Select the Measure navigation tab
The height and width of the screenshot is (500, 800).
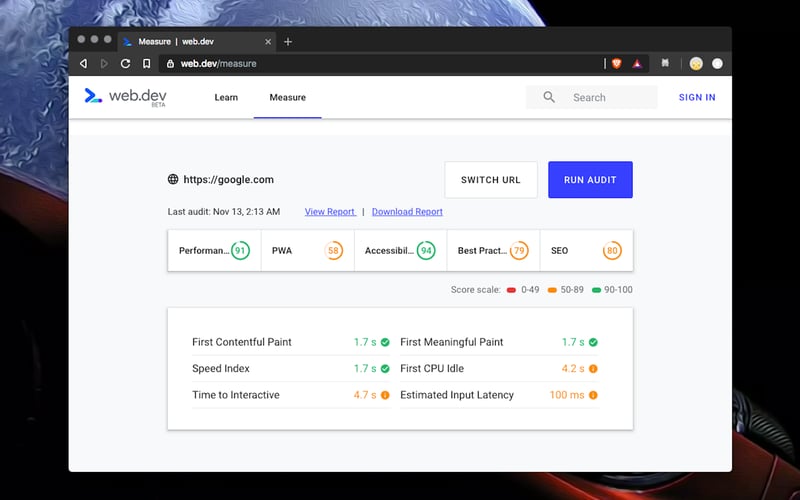tap(288, 97)
